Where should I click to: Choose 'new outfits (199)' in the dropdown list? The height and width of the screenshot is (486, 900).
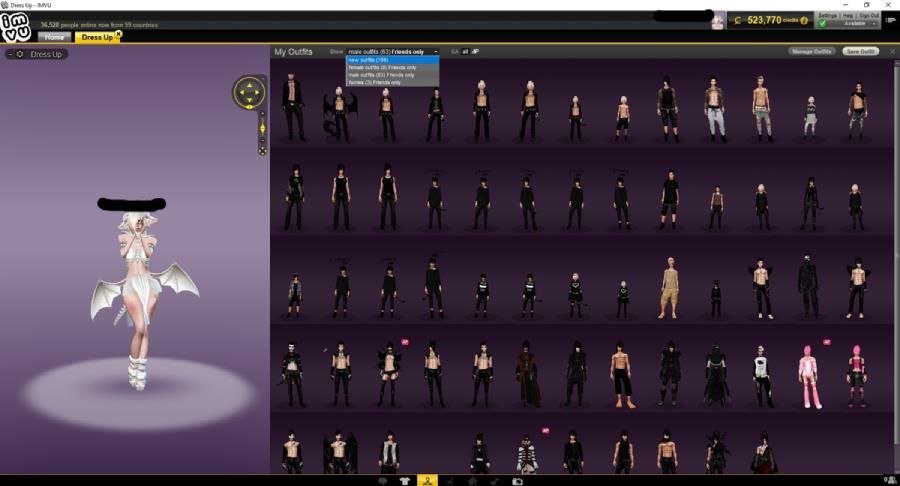click(392, 60)
